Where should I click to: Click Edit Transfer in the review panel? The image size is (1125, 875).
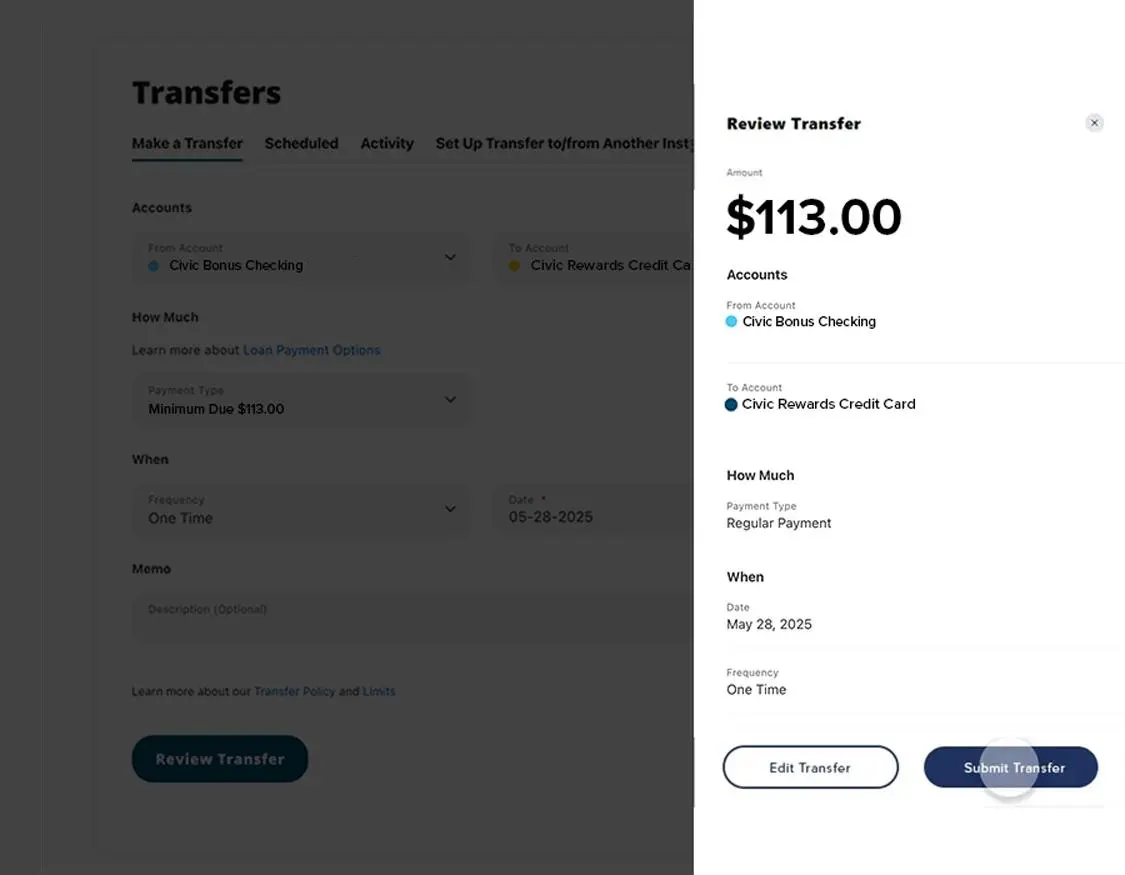coord(810,767)
